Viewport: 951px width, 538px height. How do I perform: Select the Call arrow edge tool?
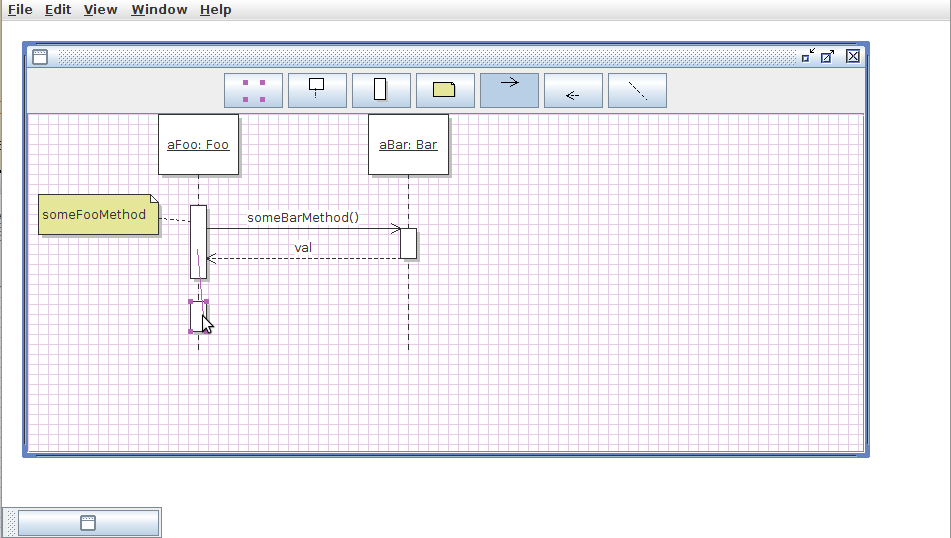click(x=509, y=90)
